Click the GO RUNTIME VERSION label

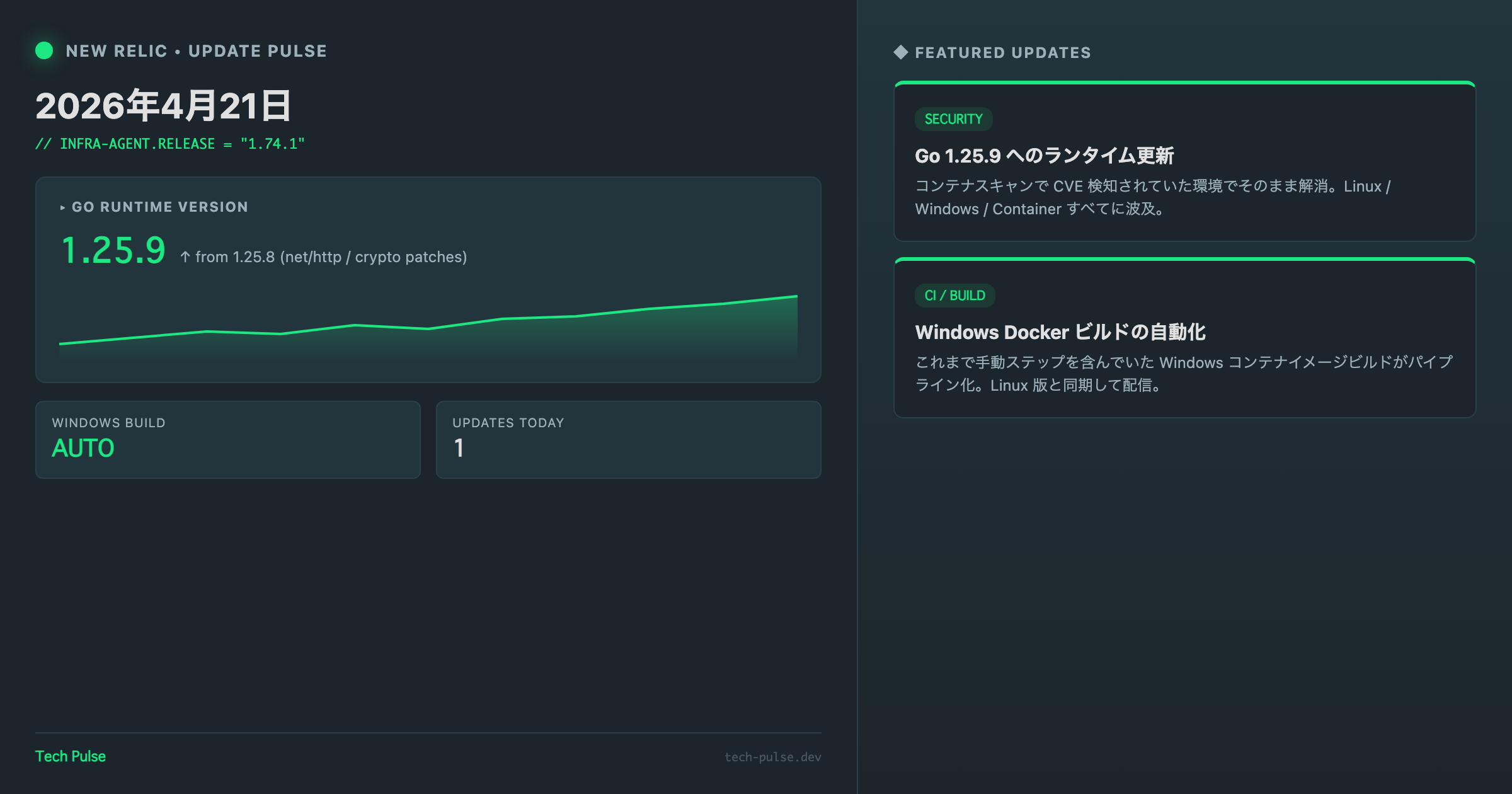(x=160, y=207)
